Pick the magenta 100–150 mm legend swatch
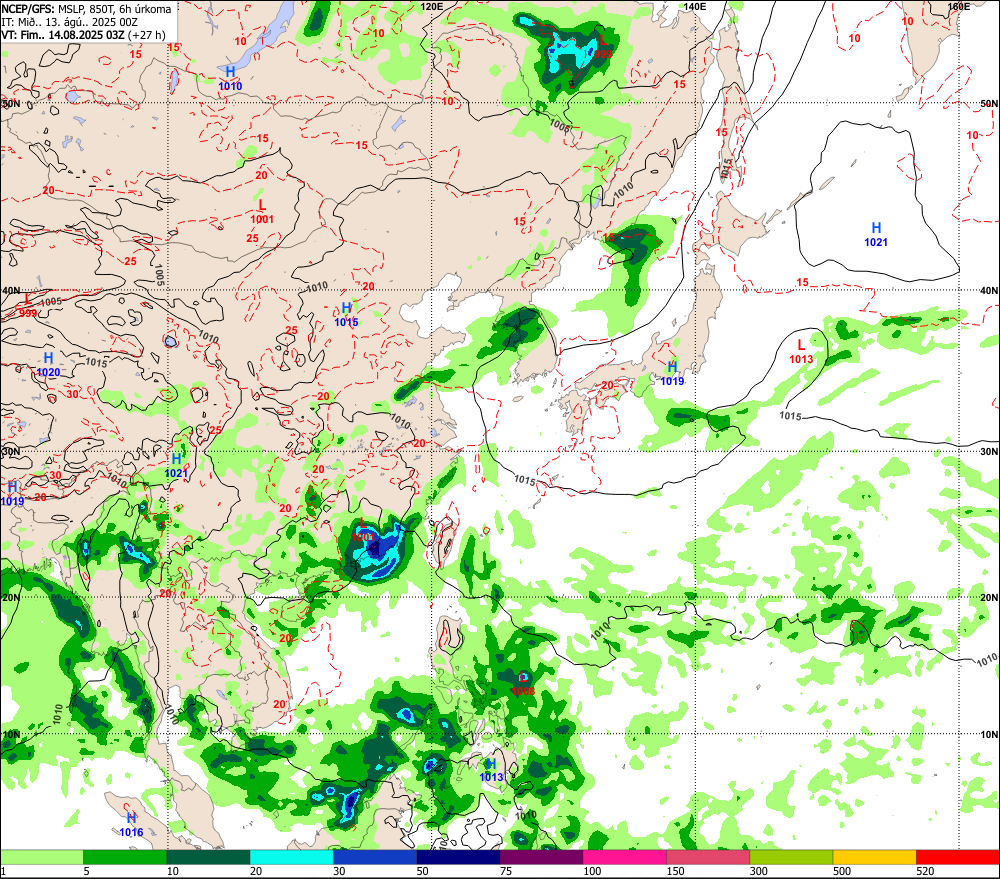Image resolution: width=1000 pixels, height=879 pixels. click(624, 857)
